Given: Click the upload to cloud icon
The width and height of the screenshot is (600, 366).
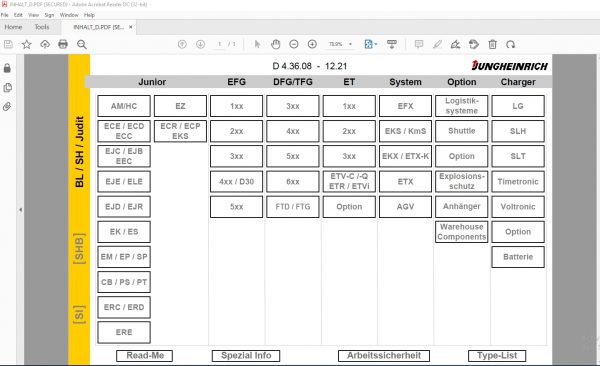Looking at the screenshot, I should coord(45,44).
